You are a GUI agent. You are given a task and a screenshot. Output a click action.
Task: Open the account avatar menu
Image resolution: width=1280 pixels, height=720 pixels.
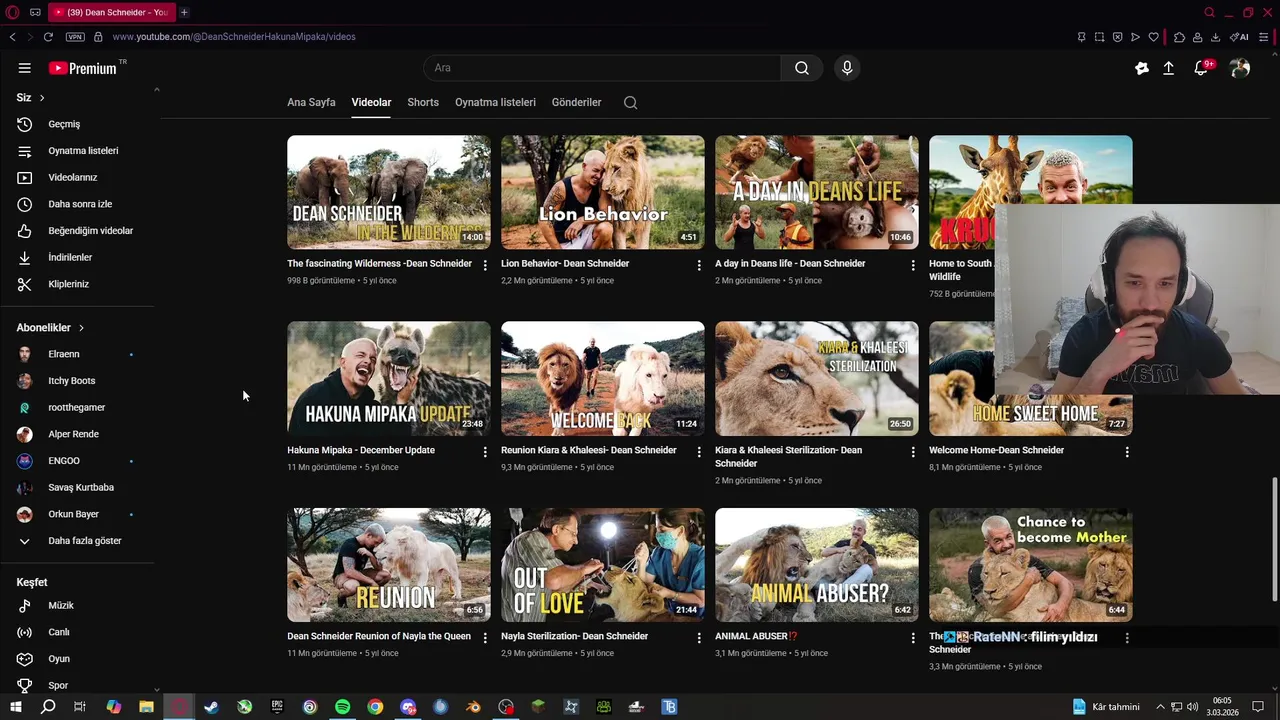(x=1240, y=68)
